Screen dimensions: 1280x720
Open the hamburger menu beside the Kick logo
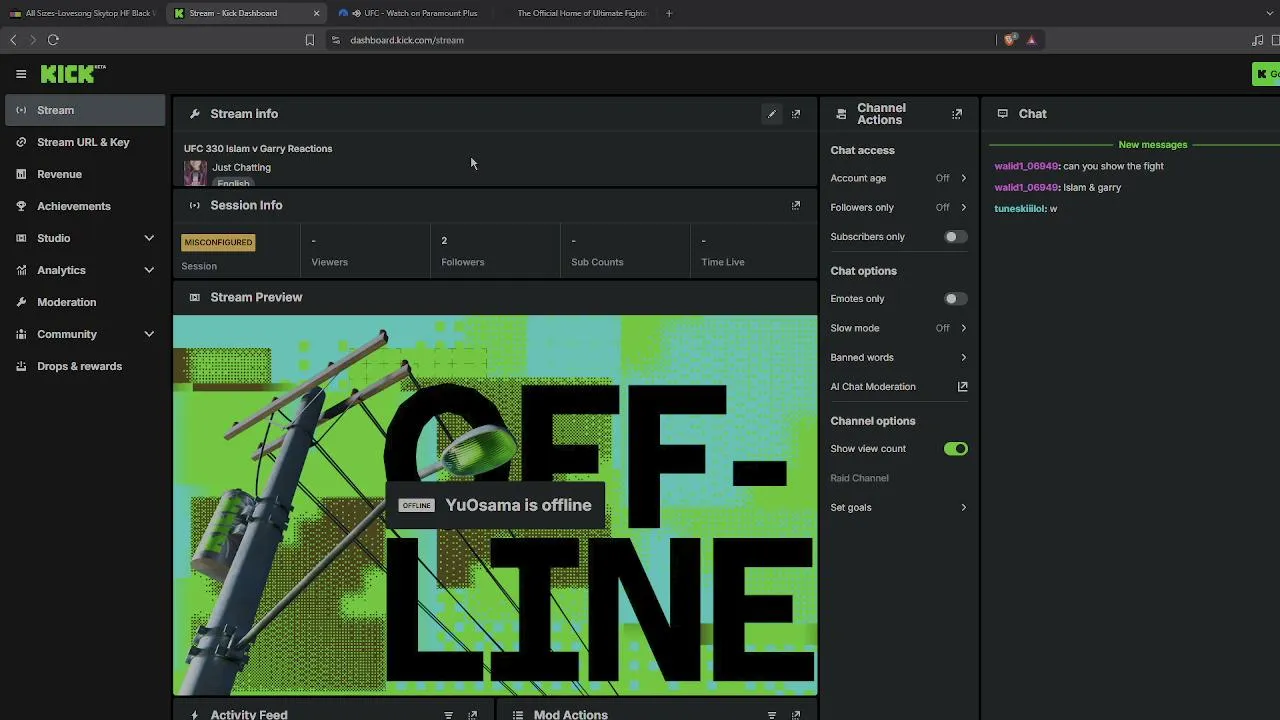[x=21, y=74]
